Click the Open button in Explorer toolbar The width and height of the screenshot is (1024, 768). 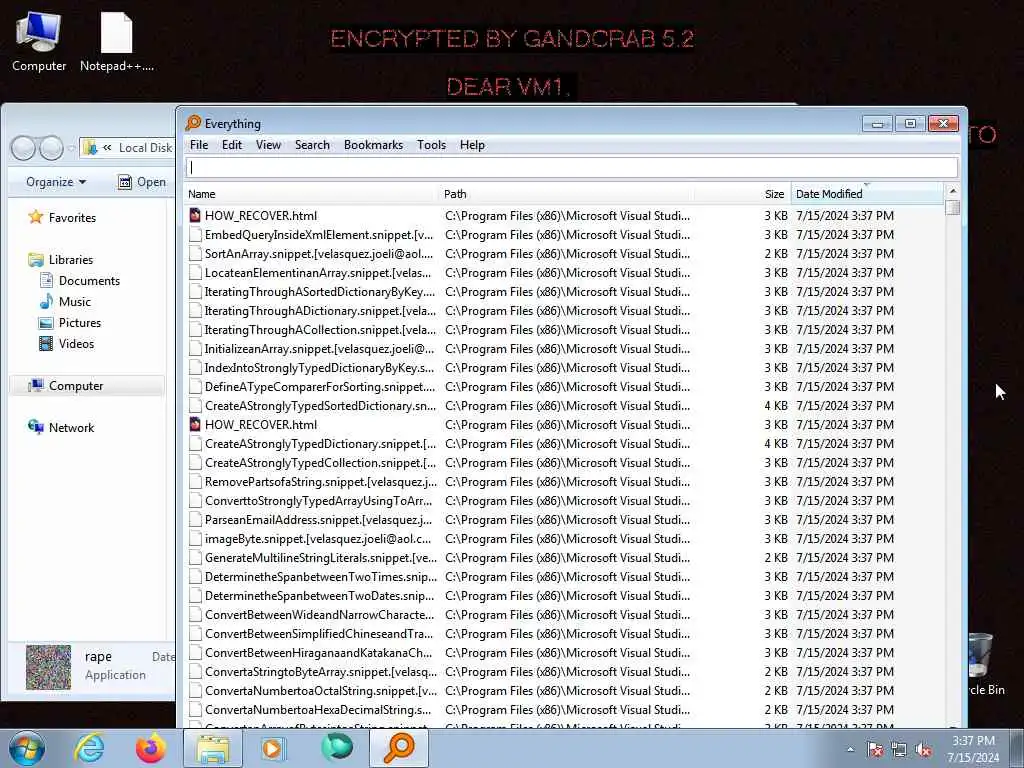pyautogui.click(x=142, y=182)
